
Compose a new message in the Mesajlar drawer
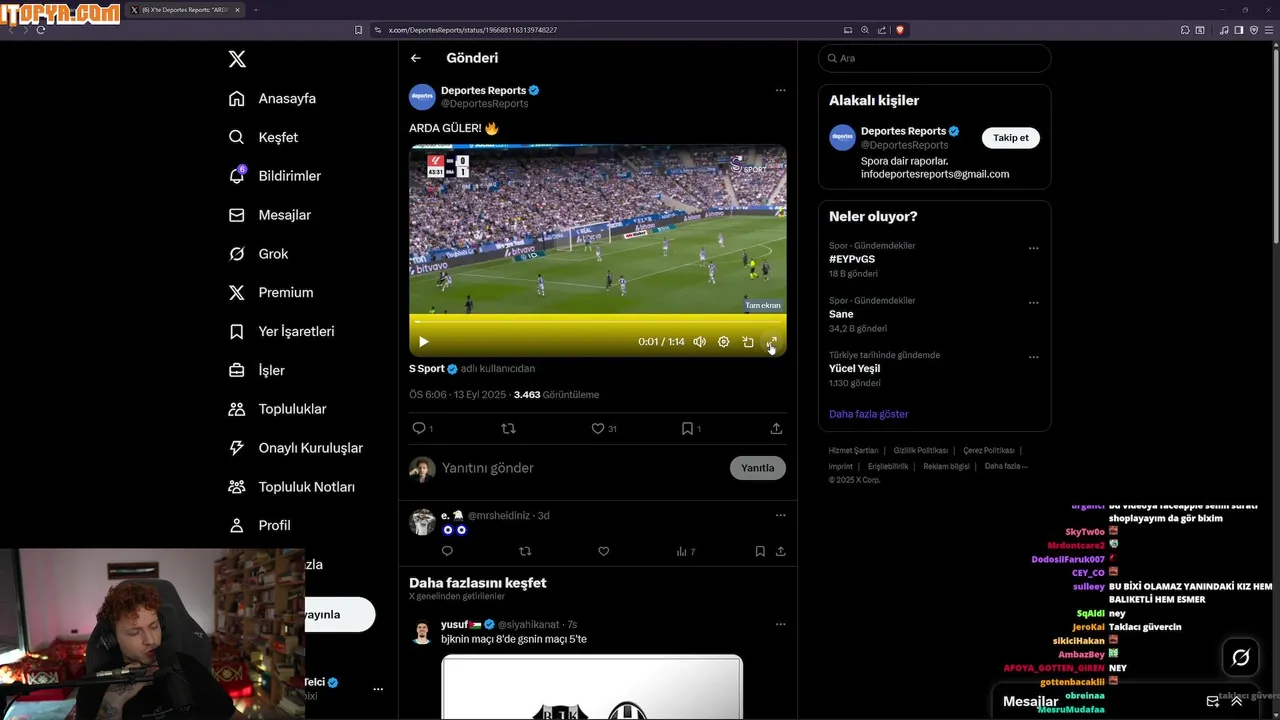click(x=1213, y=701)
